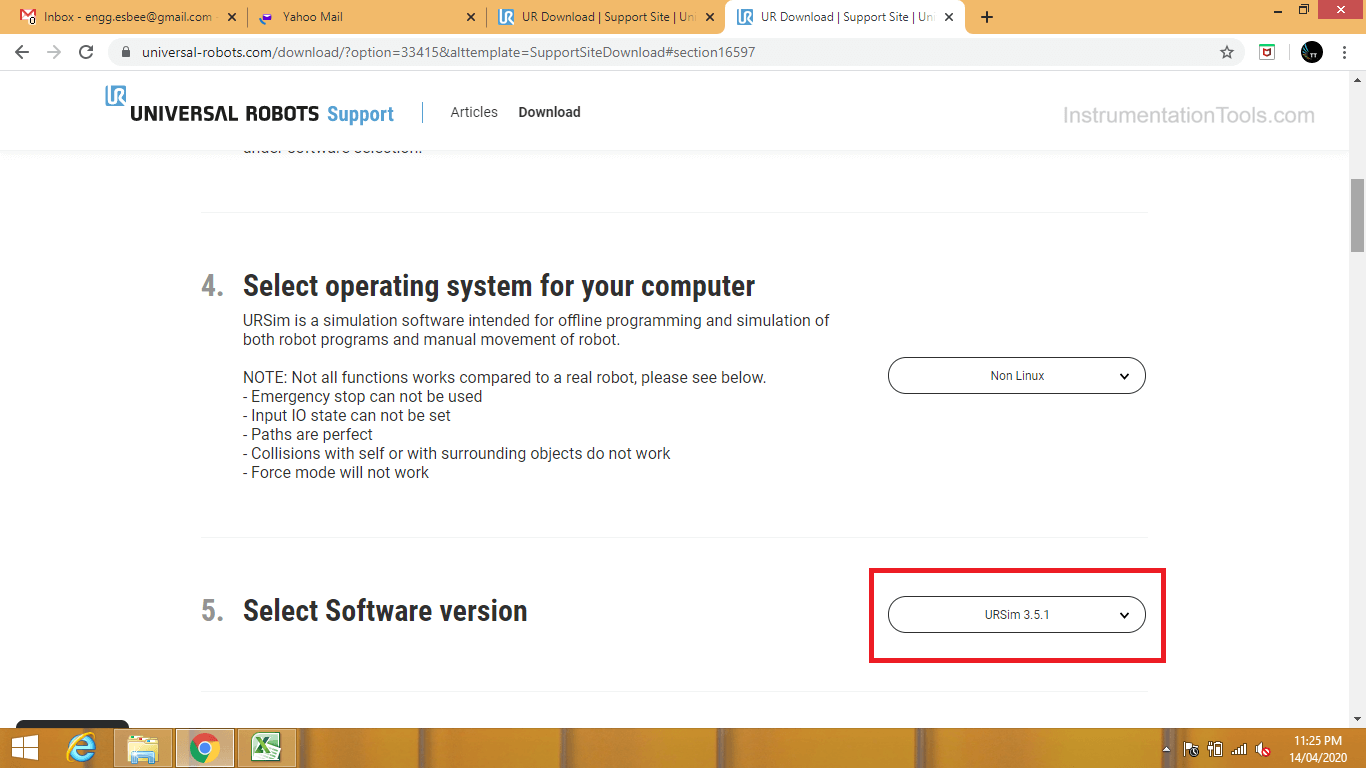Go back to the previous page

click(22, 52)
